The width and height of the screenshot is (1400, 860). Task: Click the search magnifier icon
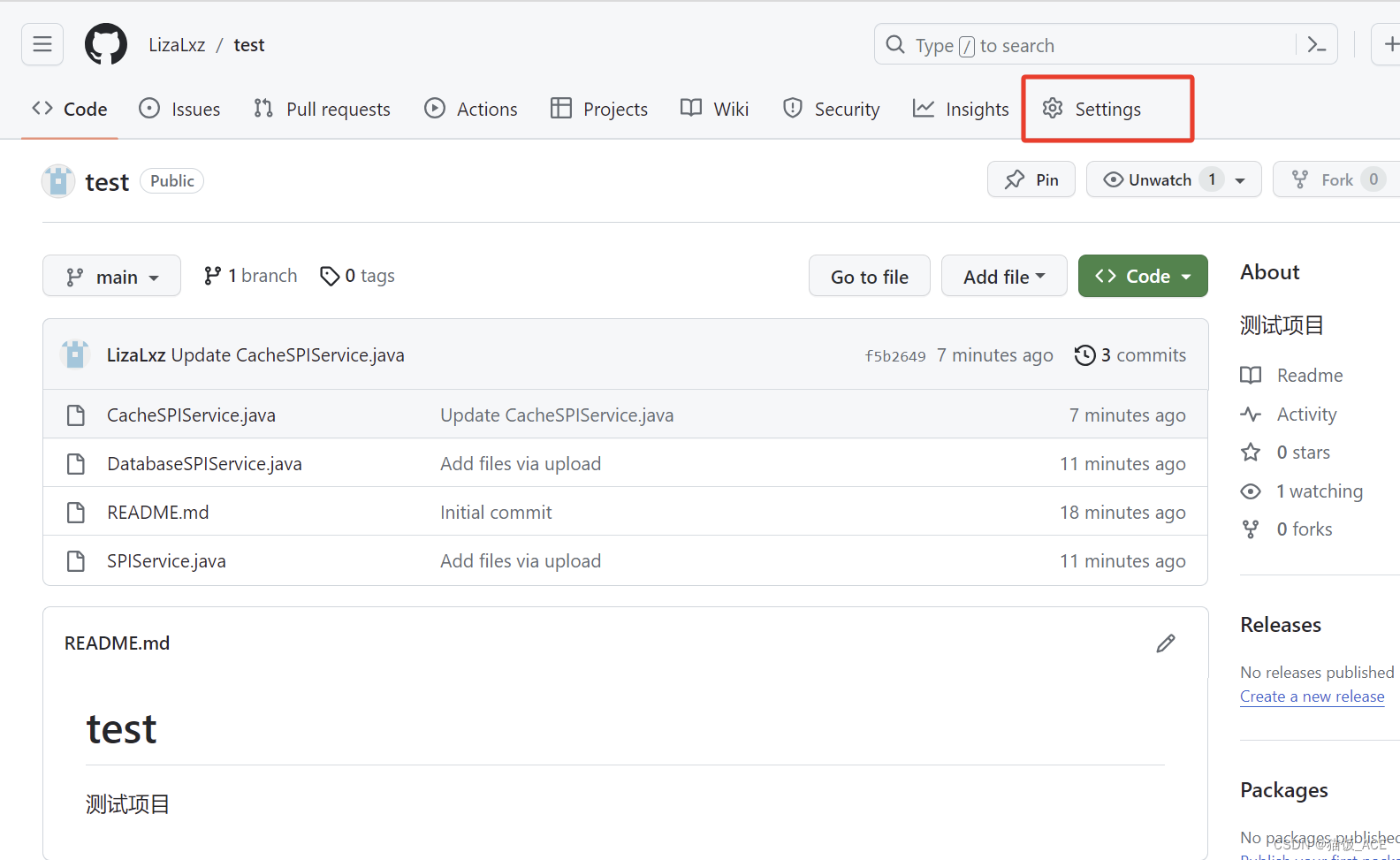(x=895, y=44)
